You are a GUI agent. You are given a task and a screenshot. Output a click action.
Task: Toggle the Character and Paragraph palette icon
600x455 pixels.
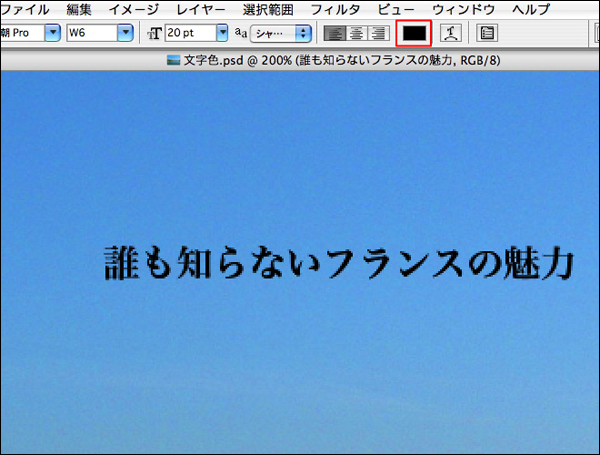487,33
